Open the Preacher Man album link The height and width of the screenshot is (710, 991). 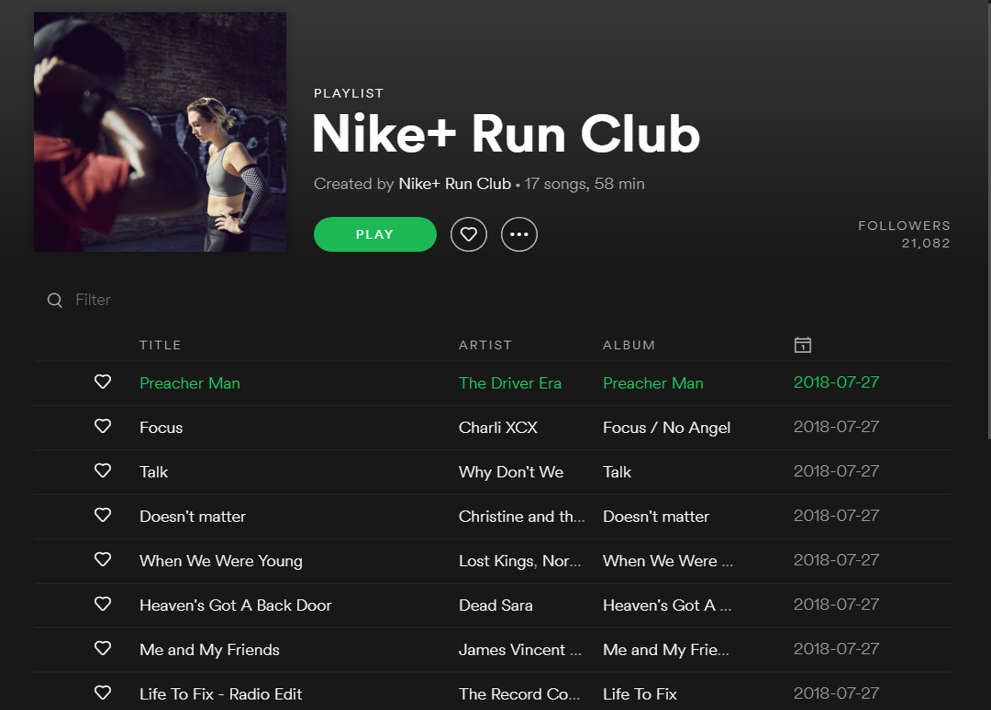coord(653,383)
